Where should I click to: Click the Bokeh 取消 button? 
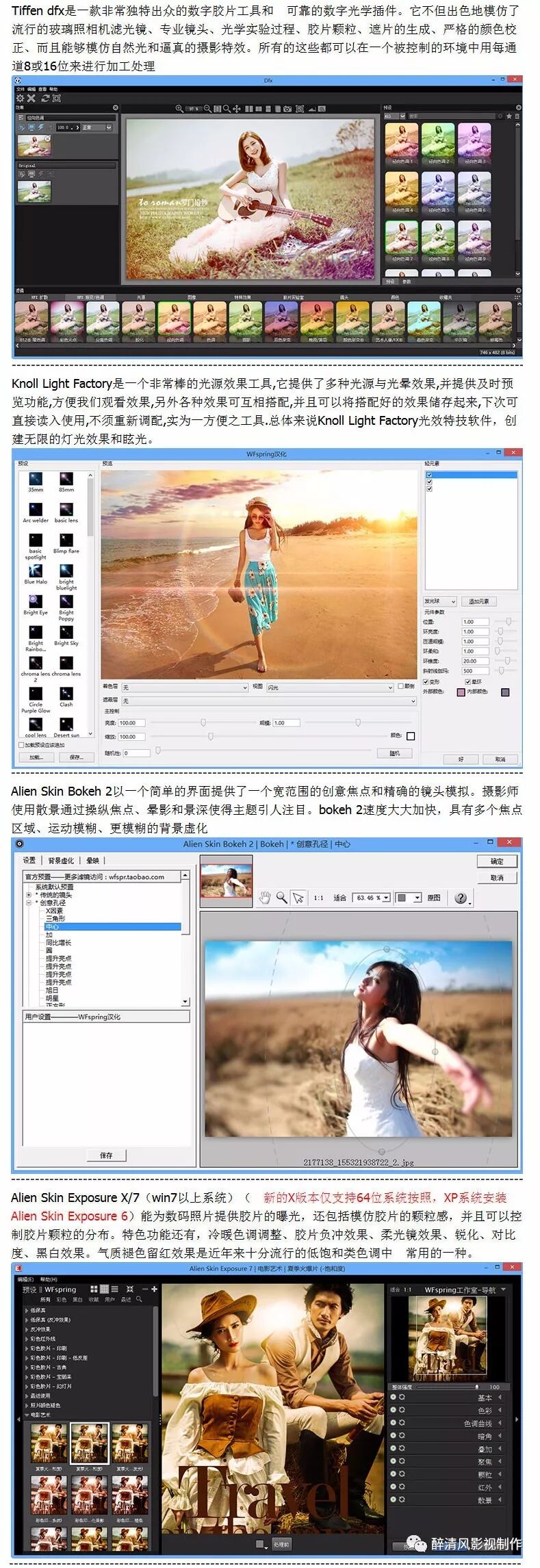[x=497, y=877]
